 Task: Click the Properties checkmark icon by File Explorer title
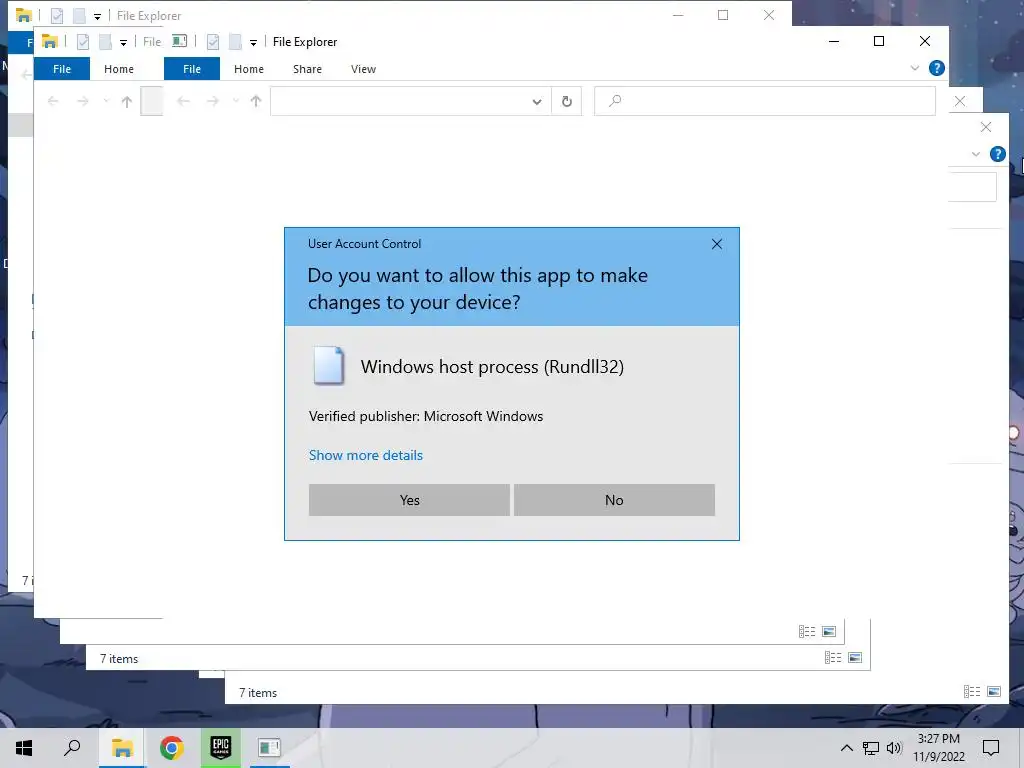(213, 42)
